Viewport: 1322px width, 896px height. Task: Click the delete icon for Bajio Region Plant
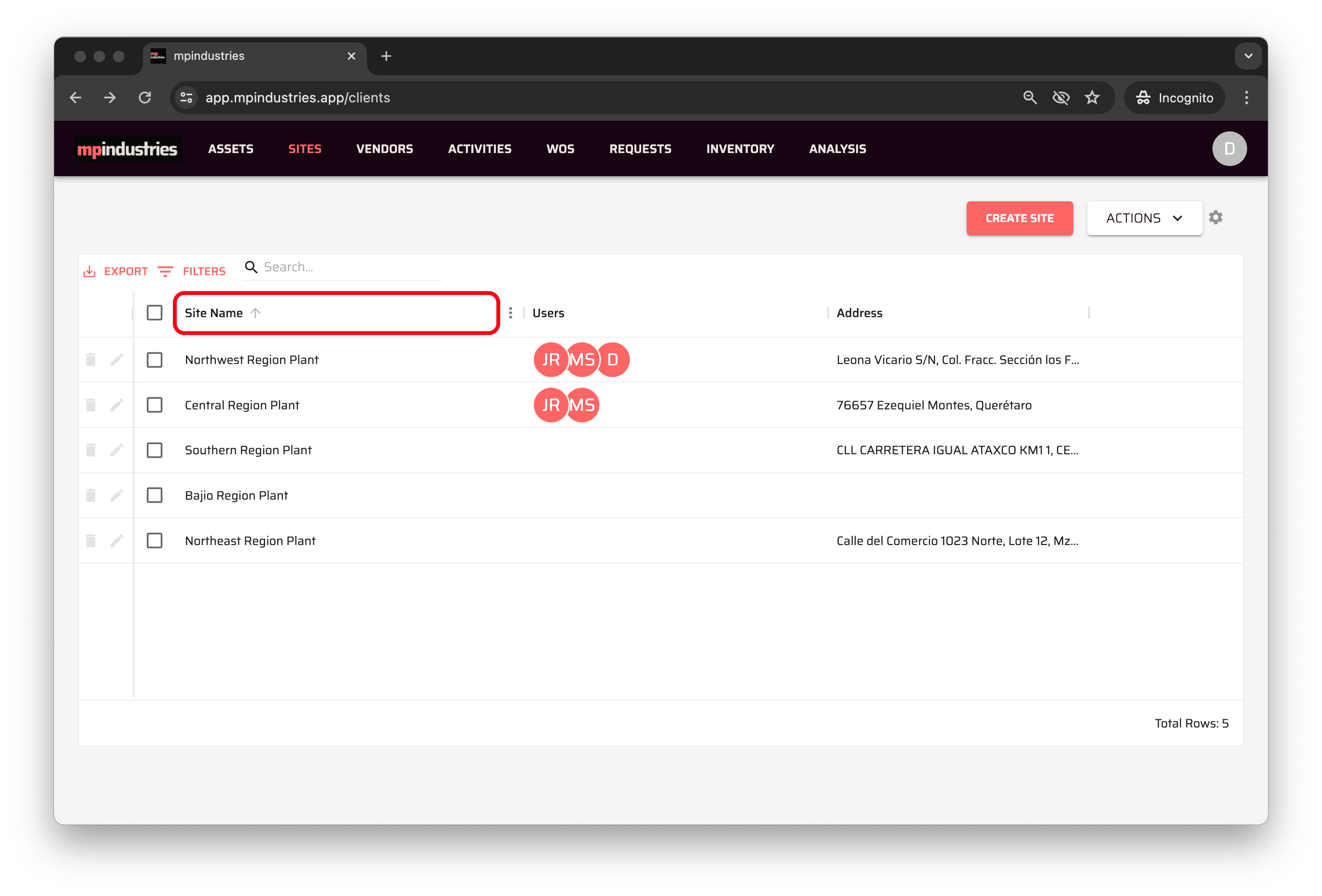coord(90,495)
